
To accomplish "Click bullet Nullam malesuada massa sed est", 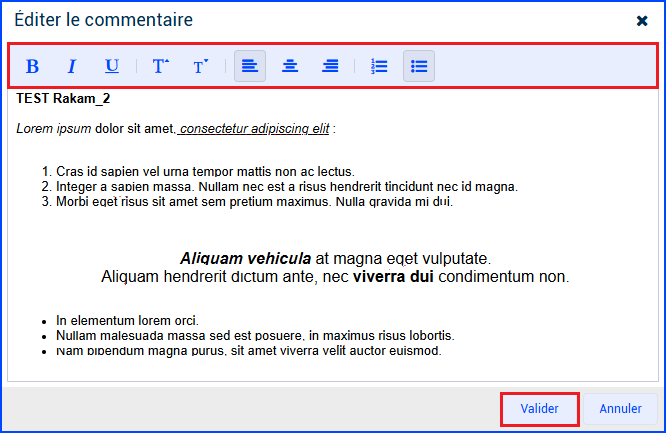I will [x=255, y=336].
